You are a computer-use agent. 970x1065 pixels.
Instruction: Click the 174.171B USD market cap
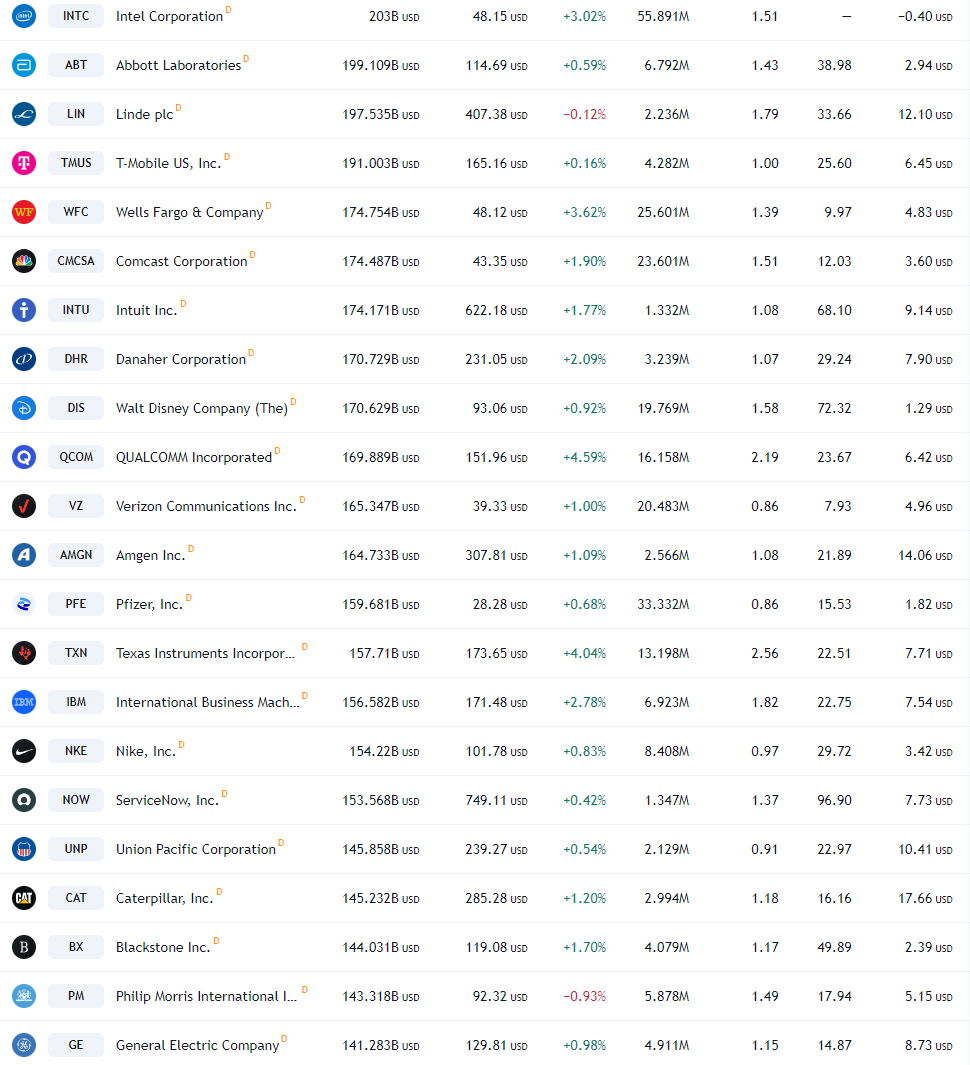[x=380, y=310]
